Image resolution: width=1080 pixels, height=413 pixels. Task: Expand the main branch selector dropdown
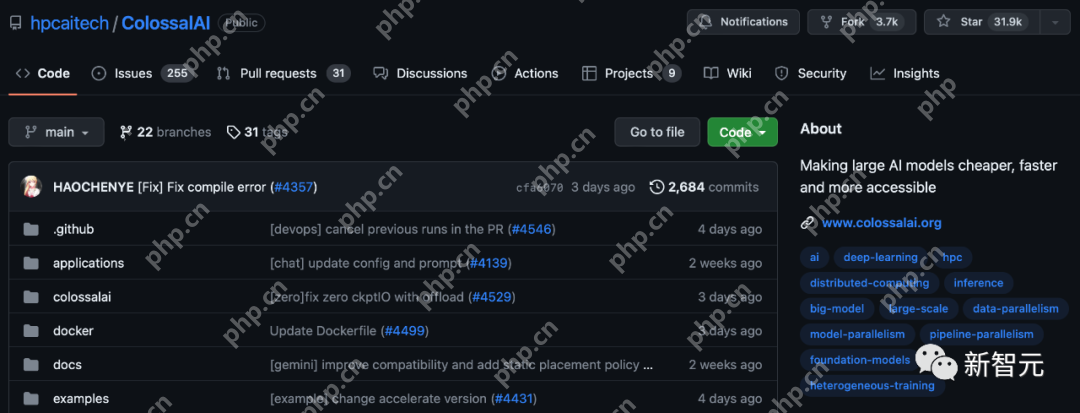(x=56, y=132)
